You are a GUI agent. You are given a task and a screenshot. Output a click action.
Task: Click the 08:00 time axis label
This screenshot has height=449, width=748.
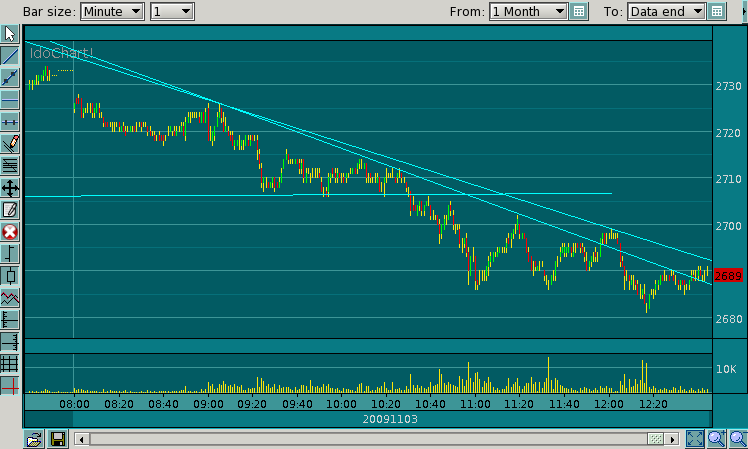[x=74, y=404]
